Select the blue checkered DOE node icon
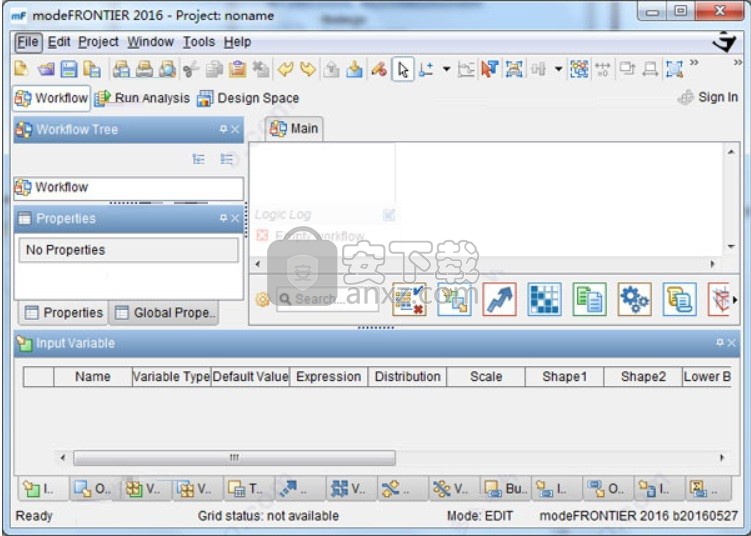Image resolution: width=751 pixels, height=536 pixels. pyautogui.click(x=545, y=299)
